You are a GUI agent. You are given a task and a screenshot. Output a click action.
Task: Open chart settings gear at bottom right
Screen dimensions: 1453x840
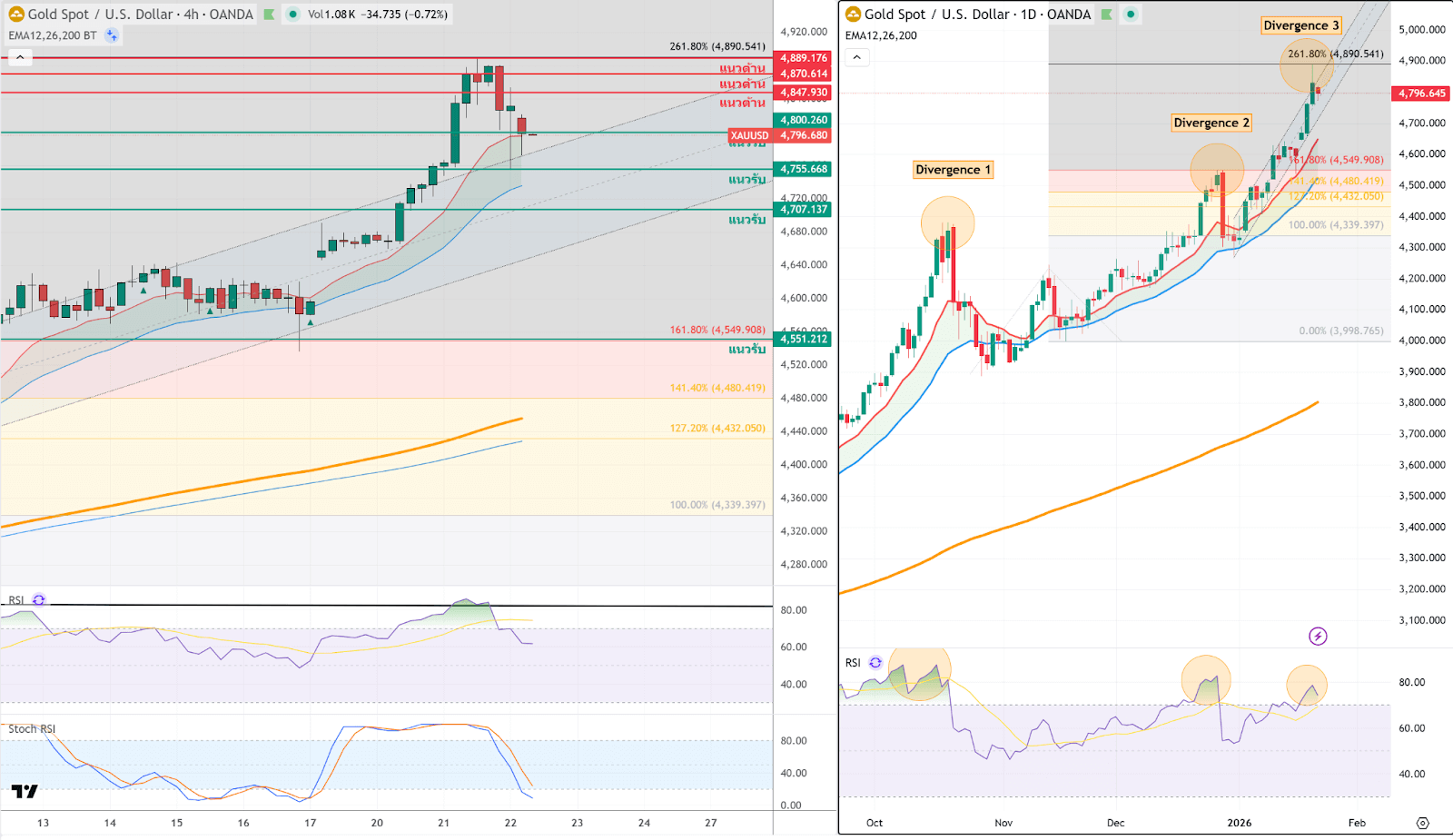click(1422, 823)
